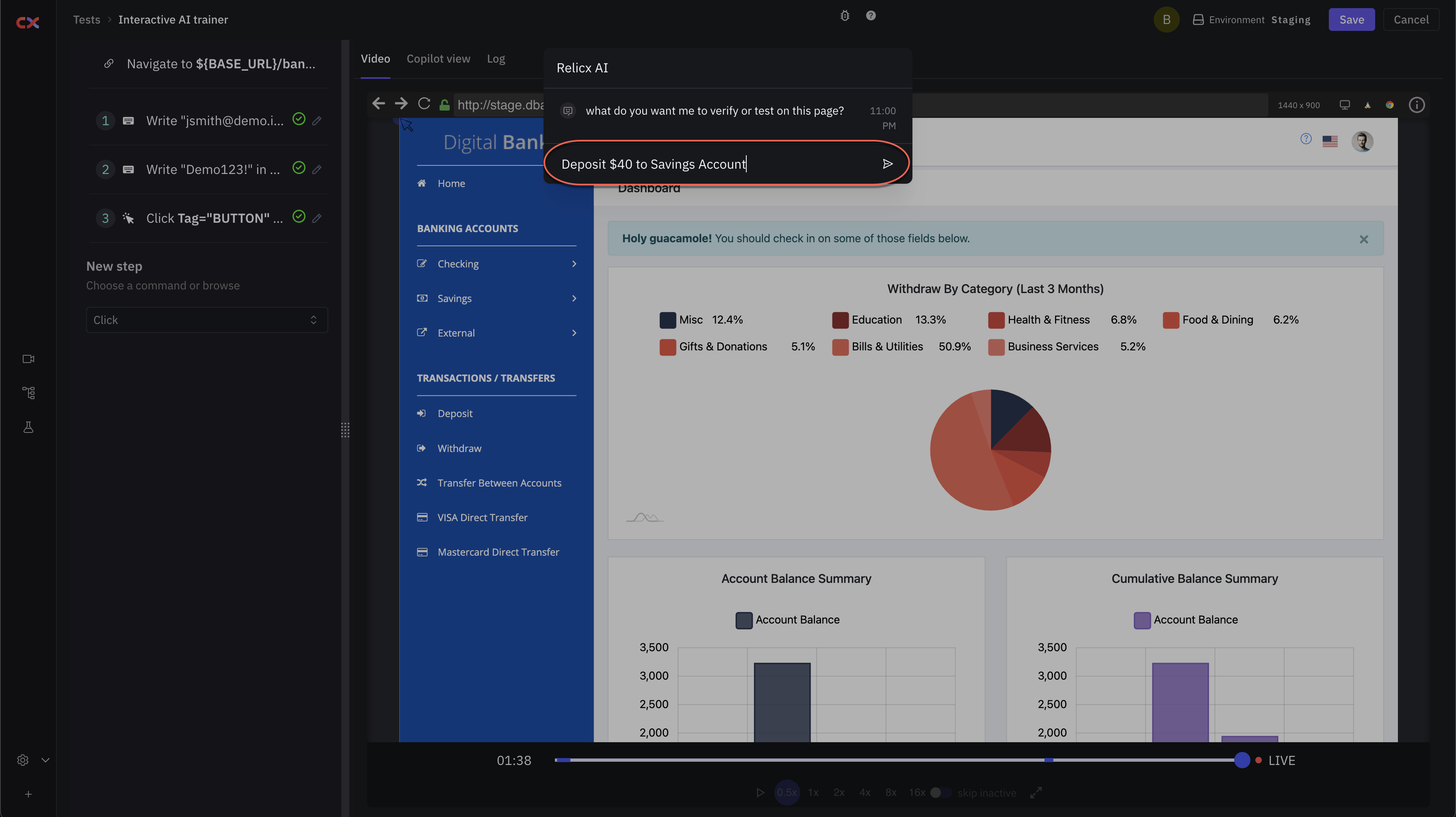Click the browser reload icon
1456x817 pixels.
point(424,104)
